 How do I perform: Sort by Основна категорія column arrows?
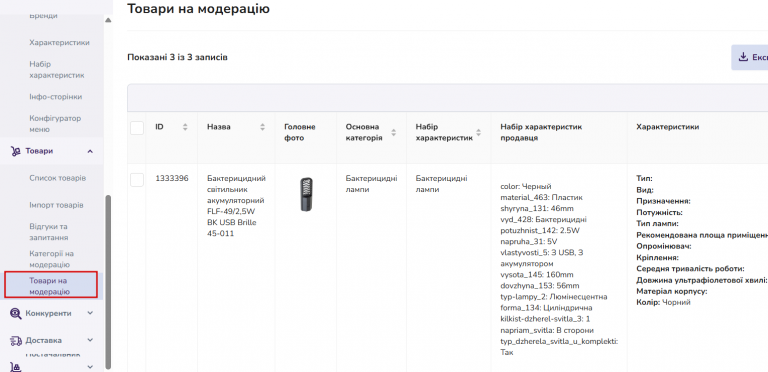click(393, 132)
